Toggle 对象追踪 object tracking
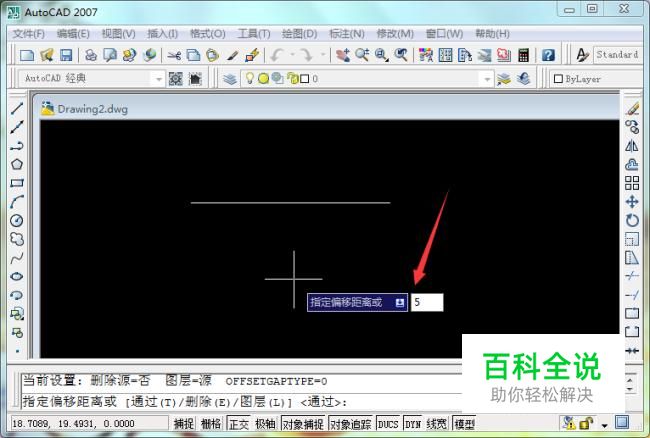650x438 pixels. point(351,423)
